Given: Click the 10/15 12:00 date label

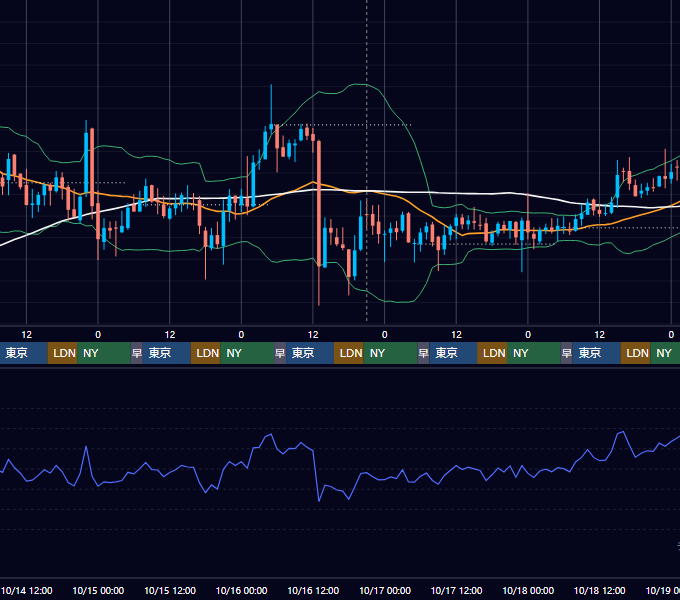Looking at the screenshot, I should click(x=170, y=590).
